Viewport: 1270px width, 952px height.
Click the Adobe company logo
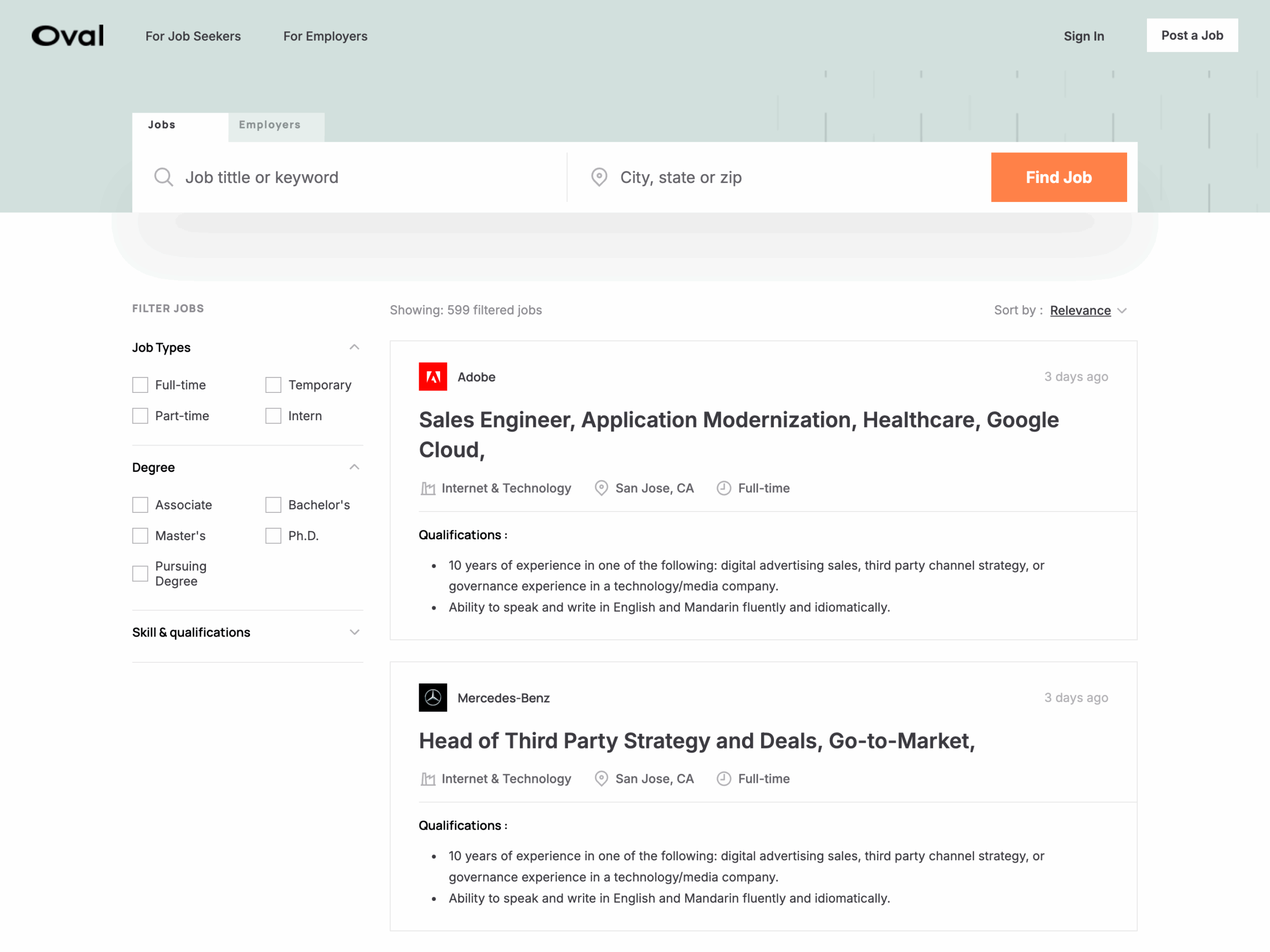pyautogui.click(x=432, y=377)
